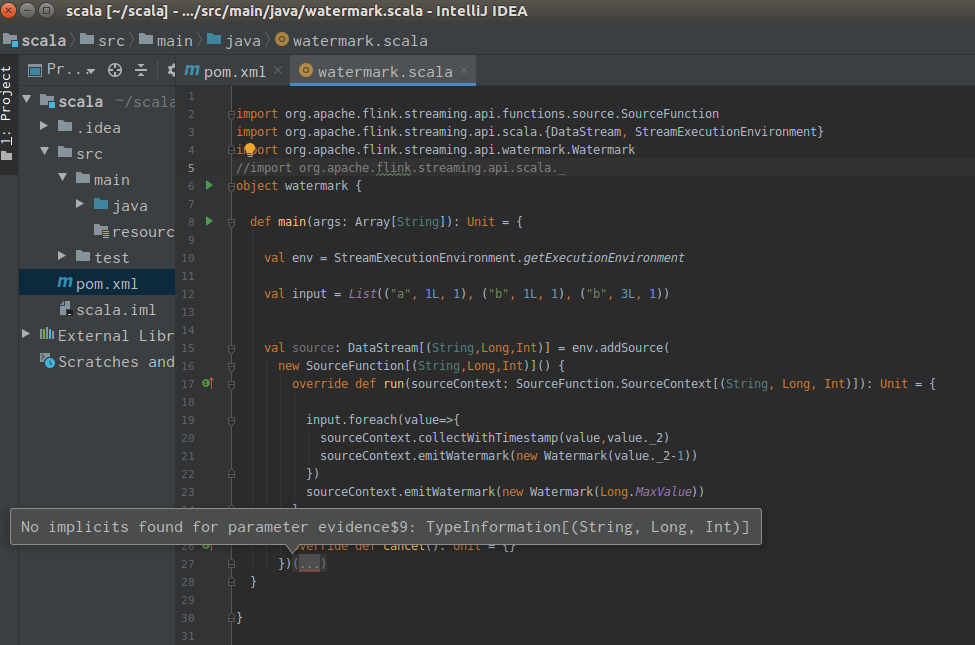Screen dimensions: 975x645
Task: Click the commented import on line 5
Action: (x=400, y=168)
